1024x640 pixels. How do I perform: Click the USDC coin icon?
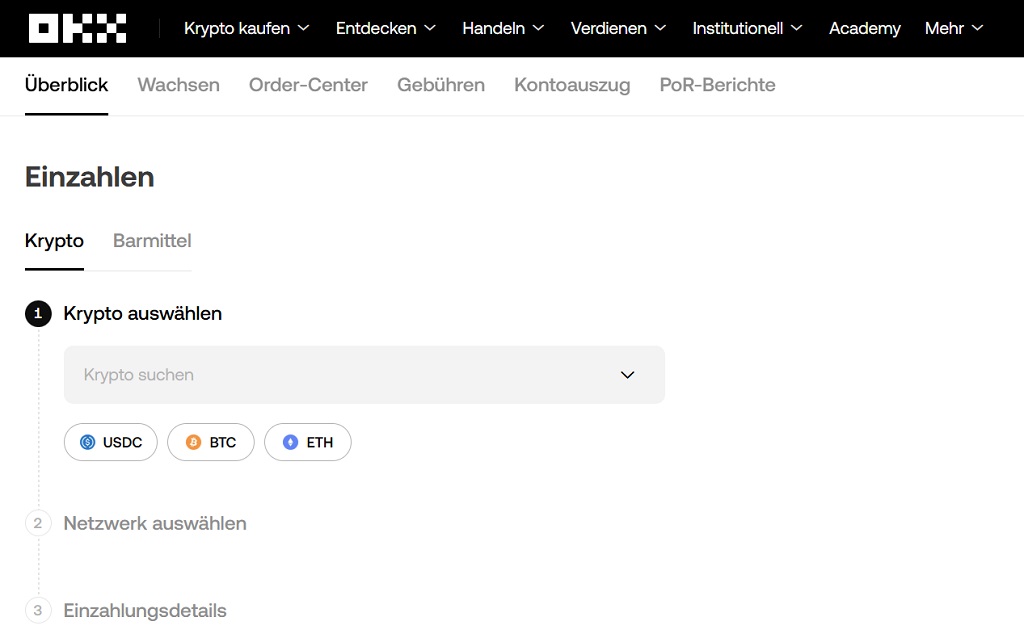(88, 442)
